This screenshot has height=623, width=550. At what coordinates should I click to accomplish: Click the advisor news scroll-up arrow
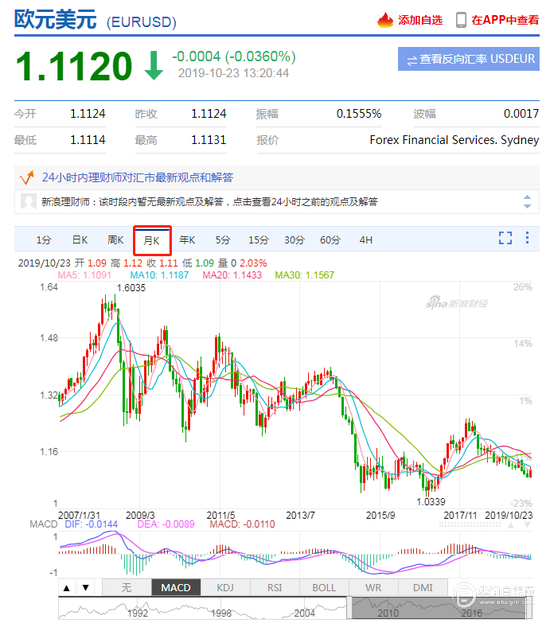(x=527, y=197)
